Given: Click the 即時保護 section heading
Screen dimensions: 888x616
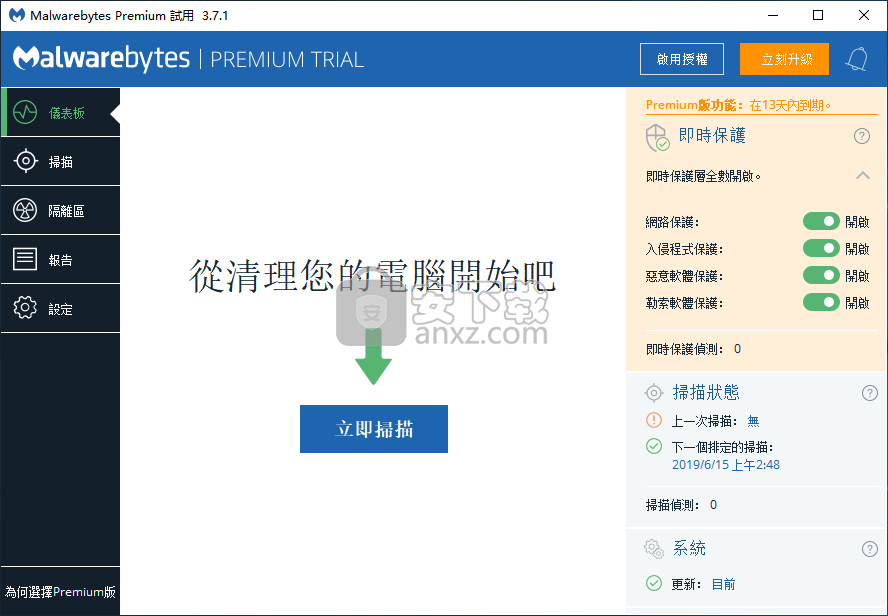Looking at the screenshot, I should [x=712, y=135].
